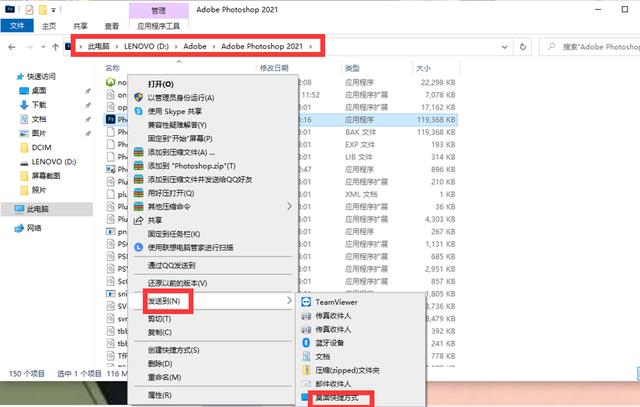Click the back navigation arrow
640x407 pixels.
coord(12,47)
